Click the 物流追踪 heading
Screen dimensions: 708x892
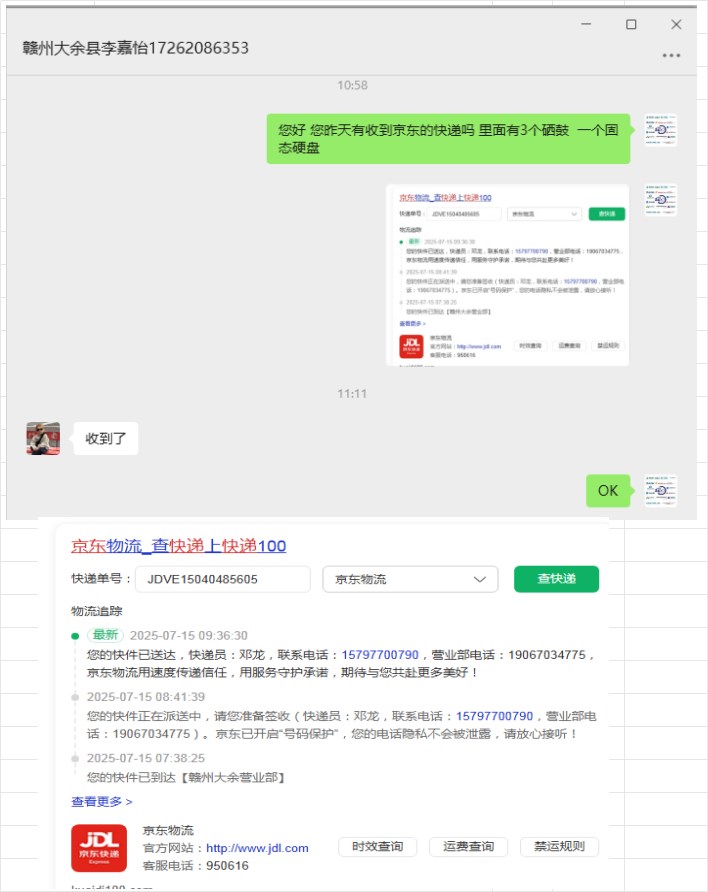97,612
